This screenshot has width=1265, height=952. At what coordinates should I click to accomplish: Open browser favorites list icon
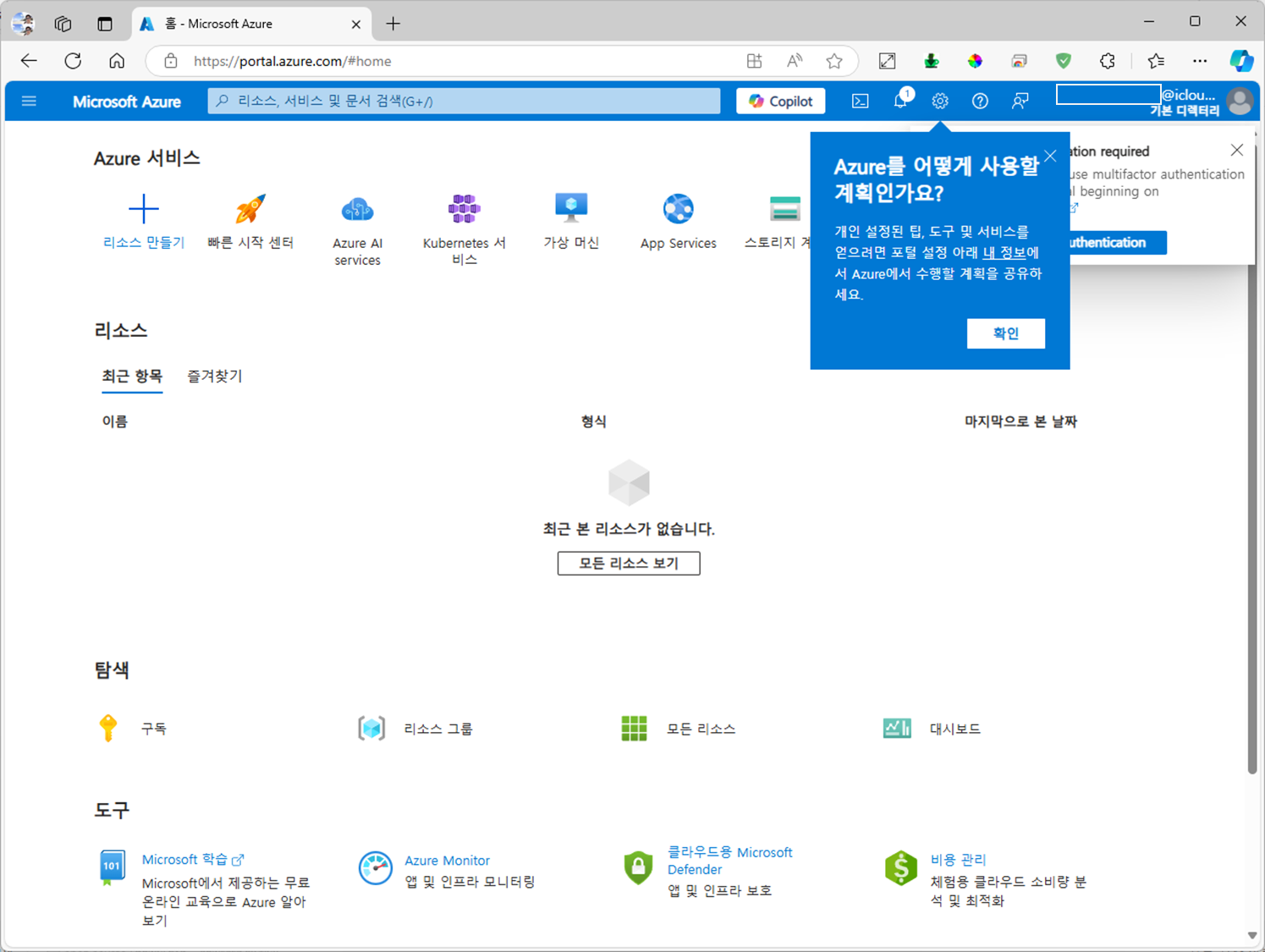pyautogui.click(x=1156, y=61)
